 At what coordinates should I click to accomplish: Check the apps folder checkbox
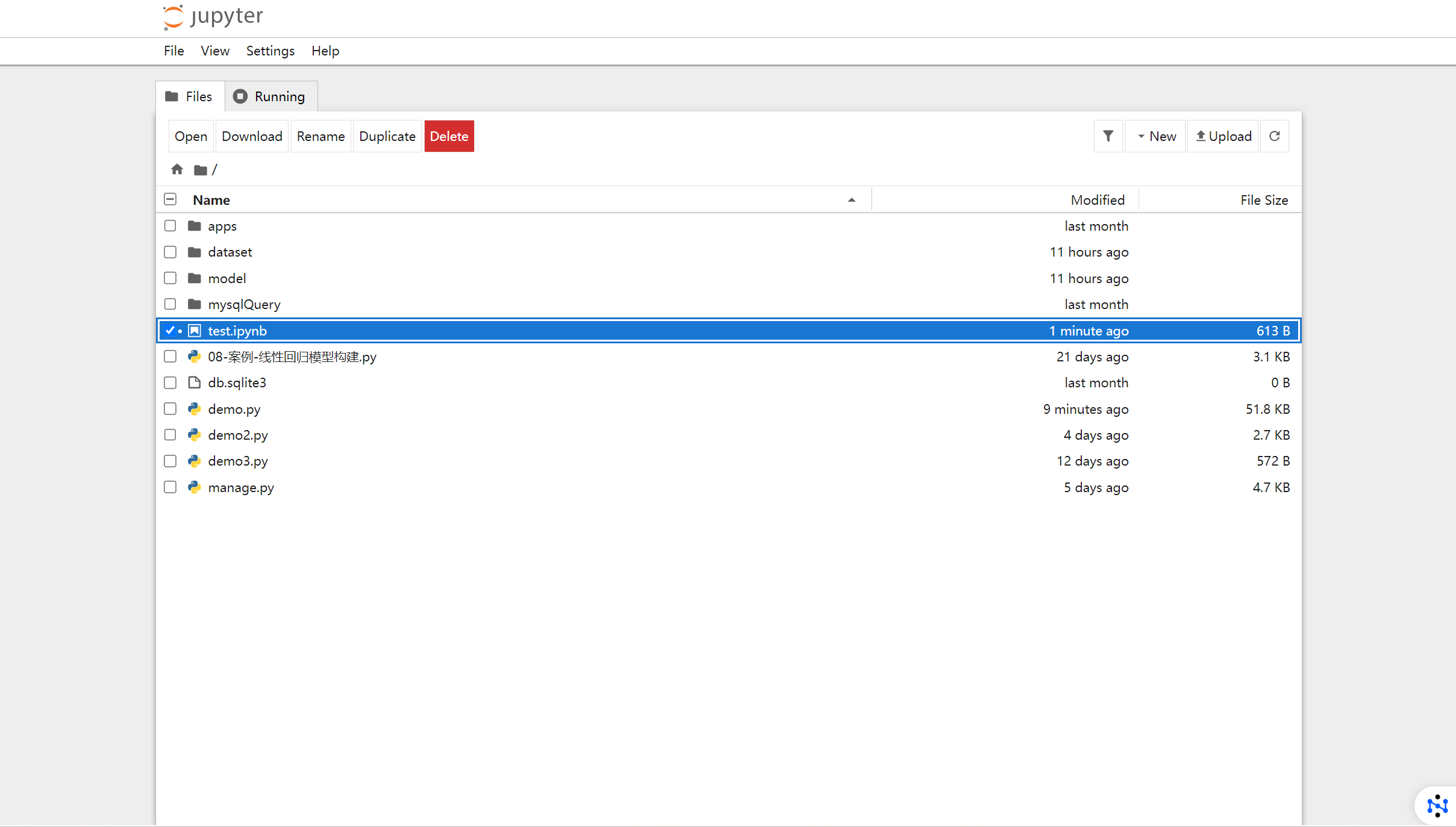[x=170, y=226]
